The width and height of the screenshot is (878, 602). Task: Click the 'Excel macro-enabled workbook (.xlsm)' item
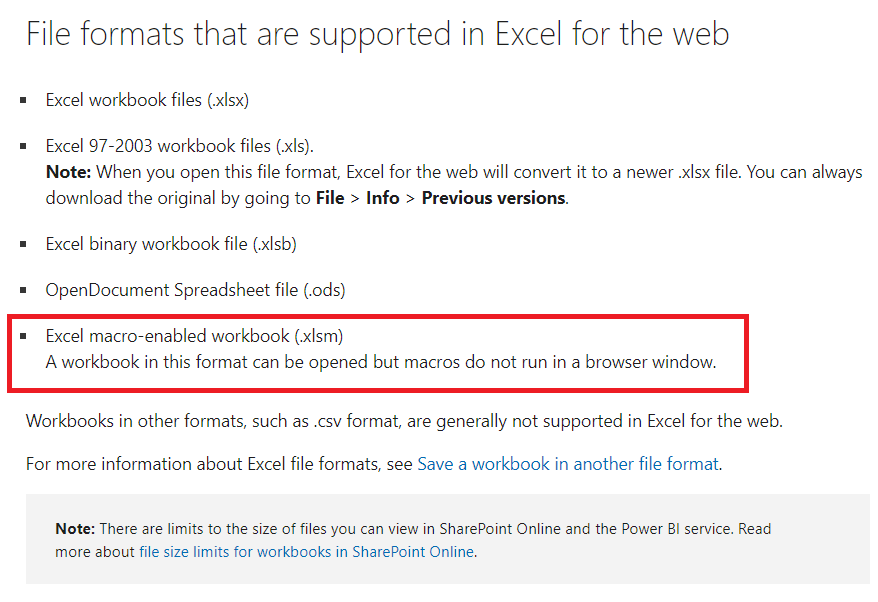[x=194, y=337]
